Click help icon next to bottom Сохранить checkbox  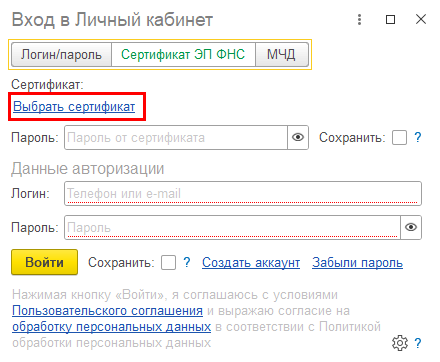click(x=187, y=263)
